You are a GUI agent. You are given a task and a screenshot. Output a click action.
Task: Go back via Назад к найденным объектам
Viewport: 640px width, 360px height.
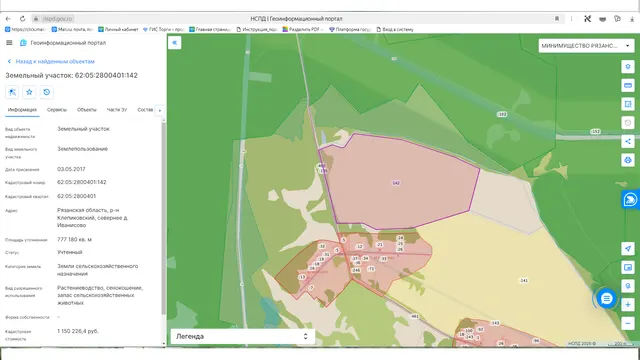click(x=51, y=61)
